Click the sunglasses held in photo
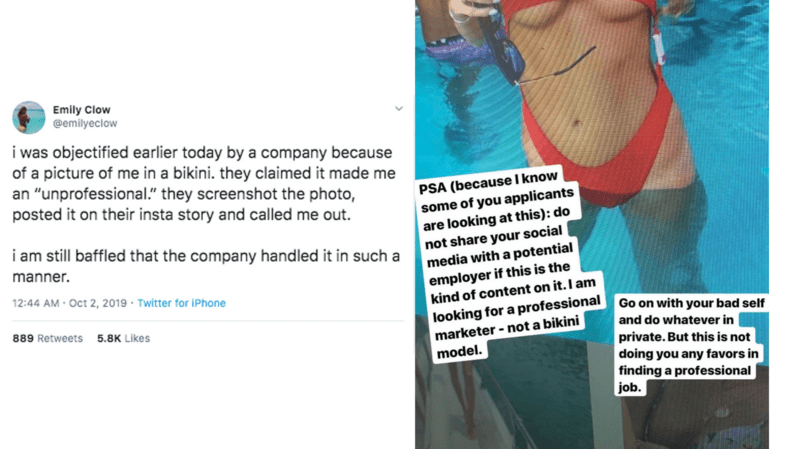798x449 pixels. click(529, 53)
